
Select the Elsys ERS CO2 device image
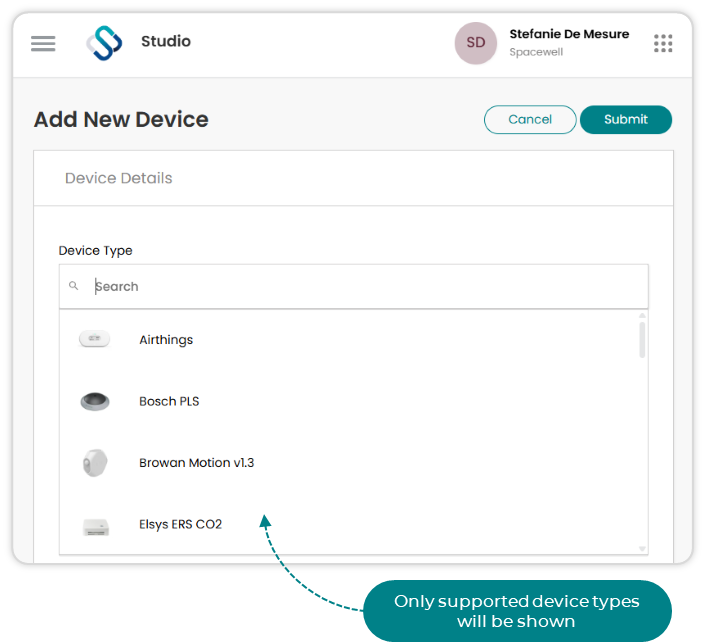tap(96, 527)
